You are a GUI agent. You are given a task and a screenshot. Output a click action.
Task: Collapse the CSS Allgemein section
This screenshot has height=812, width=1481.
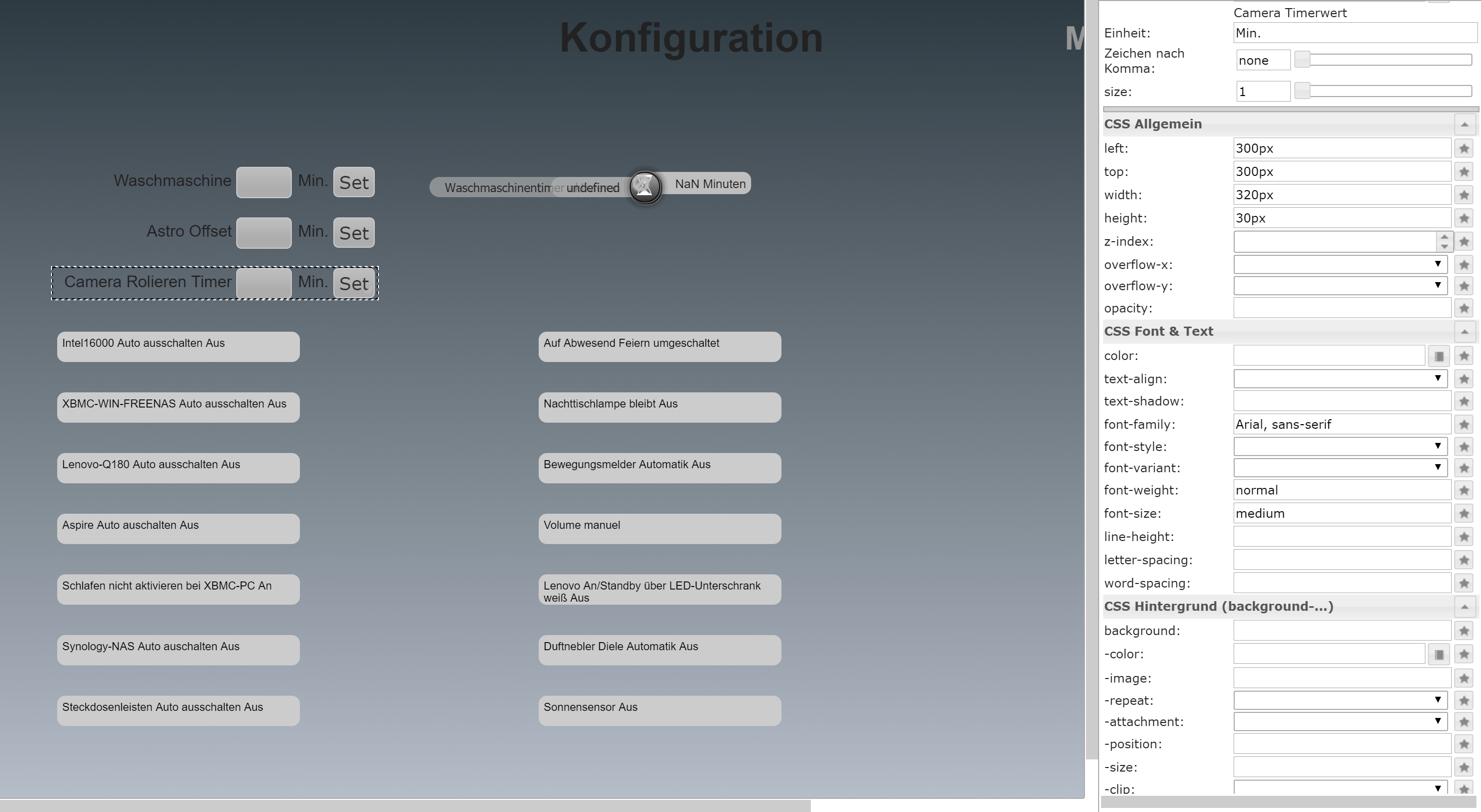coord(1464,125)
